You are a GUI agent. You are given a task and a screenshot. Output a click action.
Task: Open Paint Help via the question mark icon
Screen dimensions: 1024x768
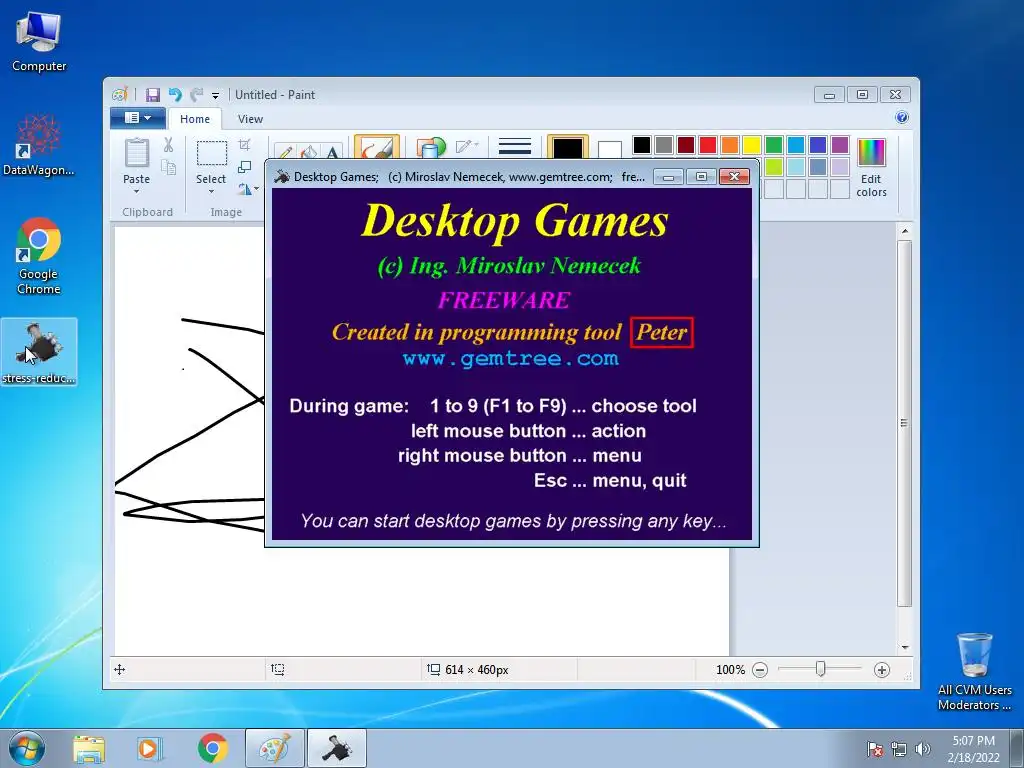pos(902,118)
